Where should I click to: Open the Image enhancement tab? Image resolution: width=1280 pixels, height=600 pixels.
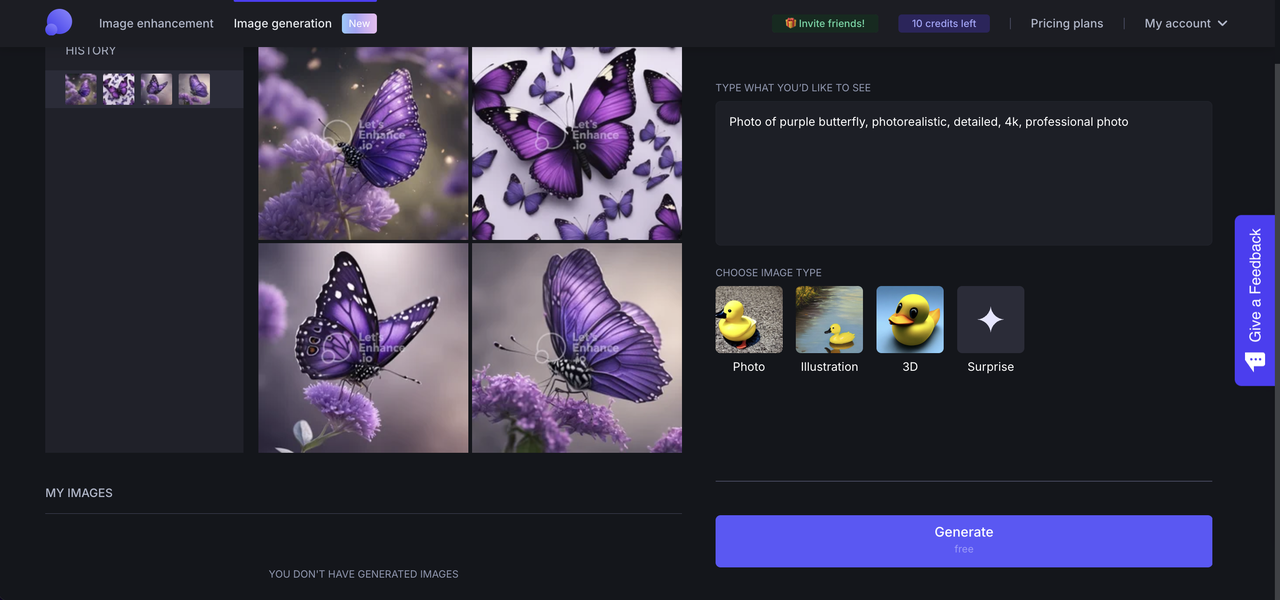tap(156, 23)
